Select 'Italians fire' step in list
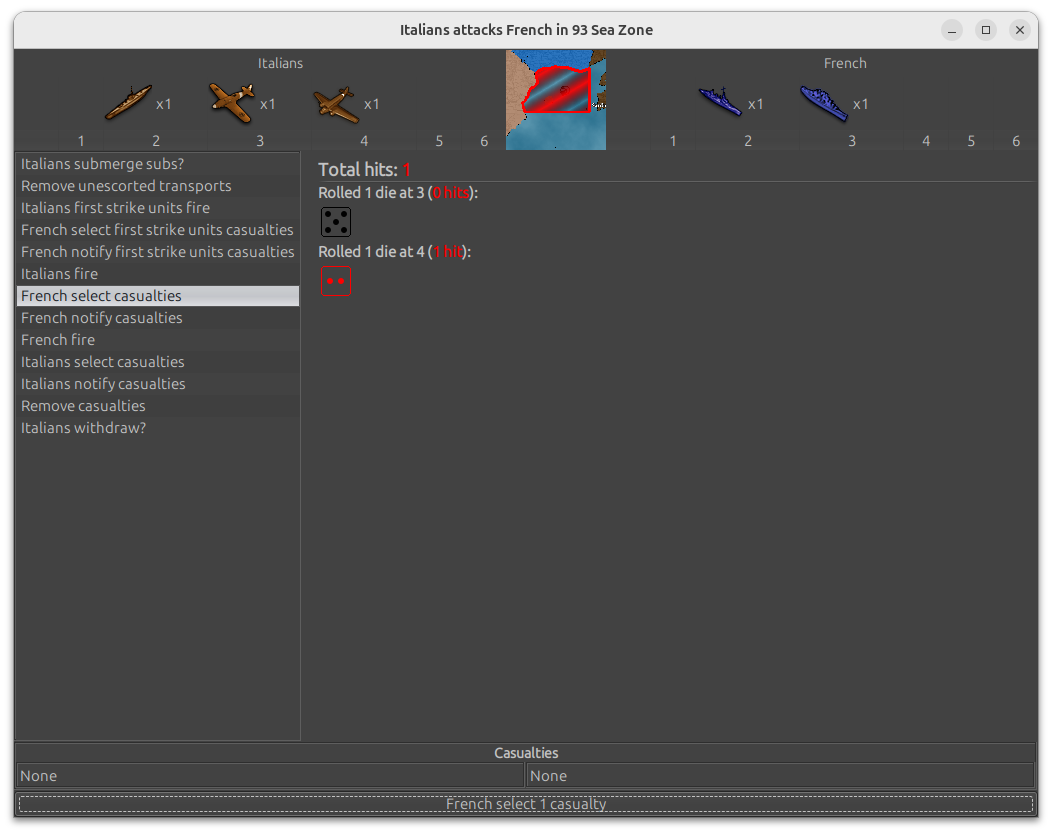 tap(60, 274)
